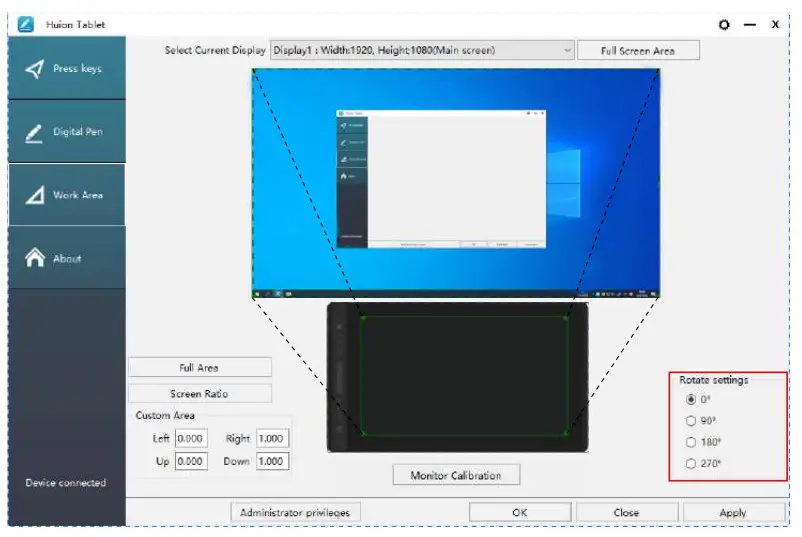Click the Apply button
802x537 pixels.
point(733,512)
